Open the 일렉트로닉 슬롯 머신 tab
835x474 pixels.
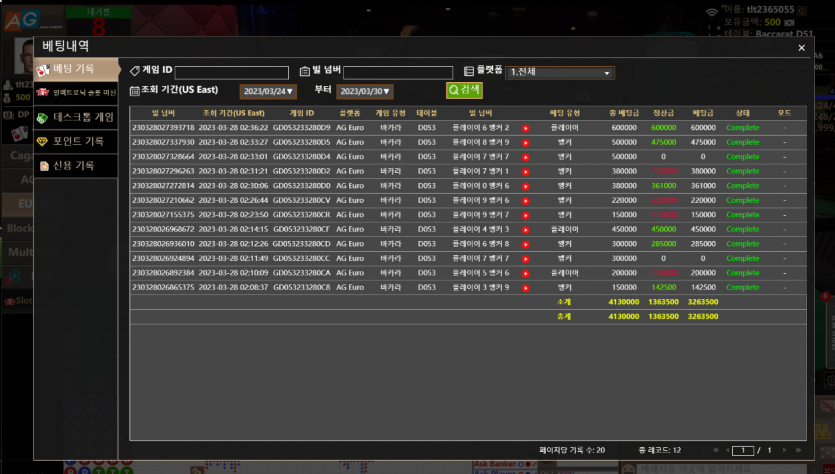tap(76, 93)
